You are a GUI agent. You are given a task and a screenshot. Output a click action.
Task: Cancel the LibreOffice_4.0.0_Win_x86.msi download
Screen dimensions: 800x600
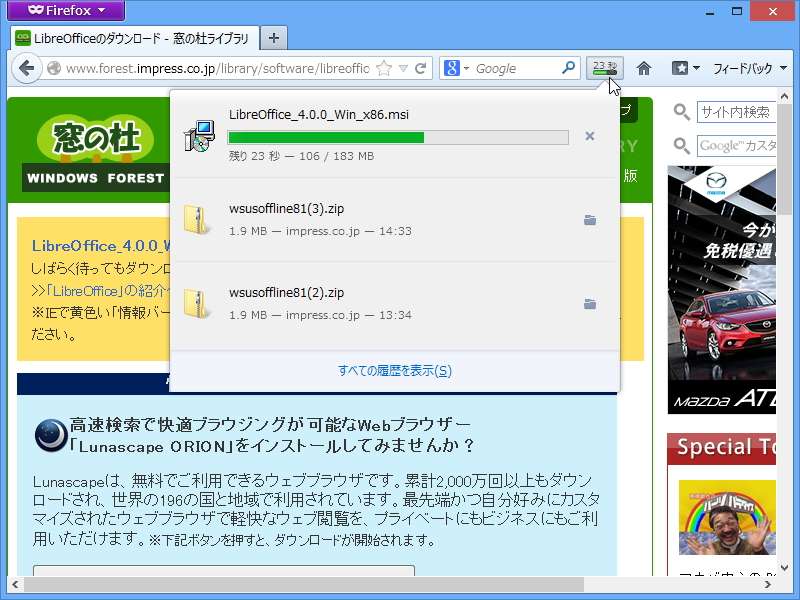(x=590, y=136)
